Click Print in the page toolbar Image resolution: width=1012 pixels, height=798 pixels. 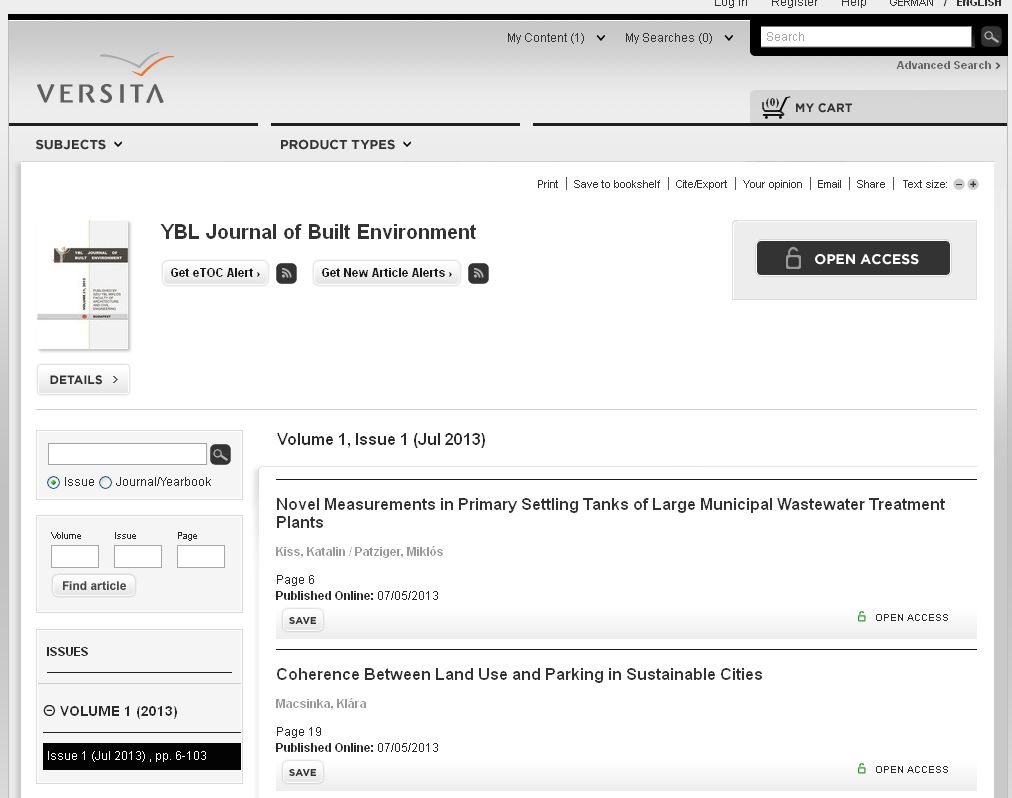pos(547,185)
